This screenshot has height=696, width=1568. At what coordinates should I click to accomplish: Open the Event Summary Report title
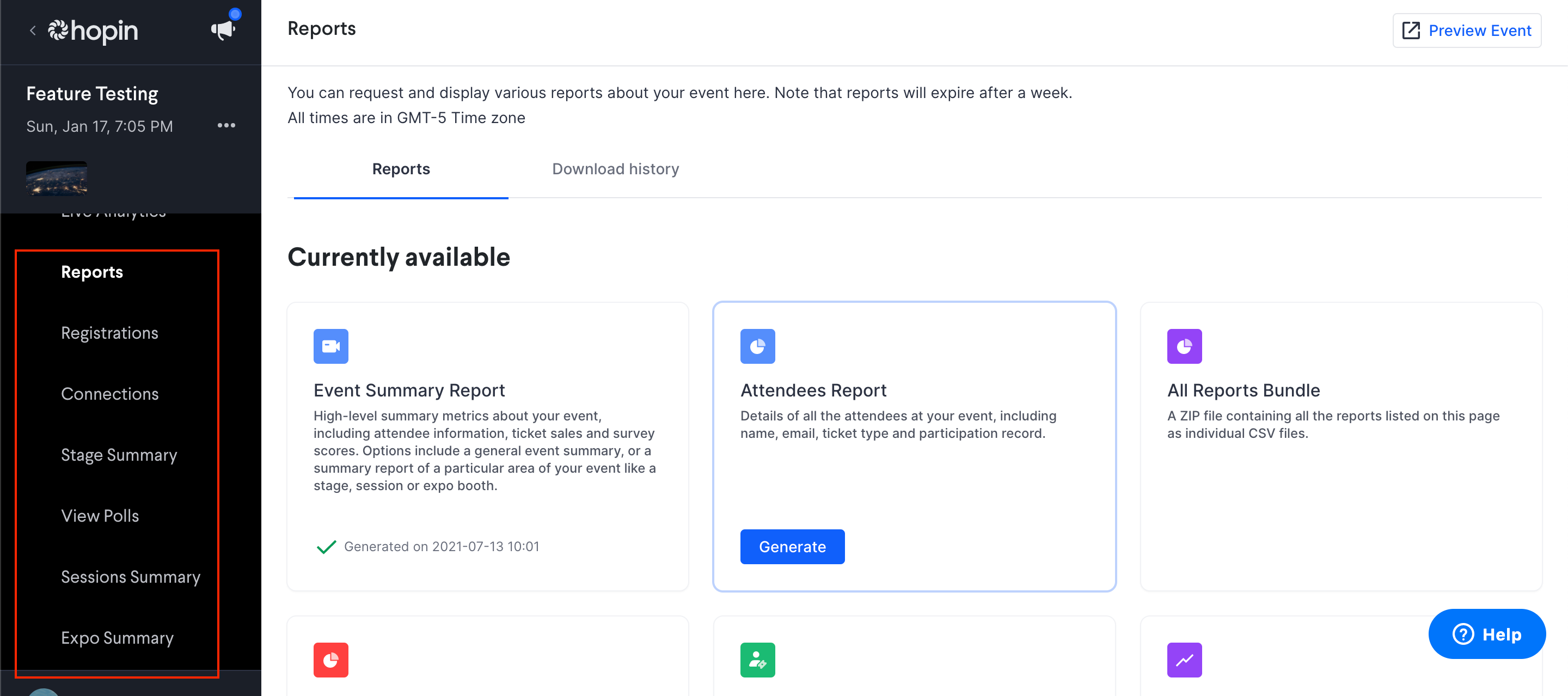[409, 390]
